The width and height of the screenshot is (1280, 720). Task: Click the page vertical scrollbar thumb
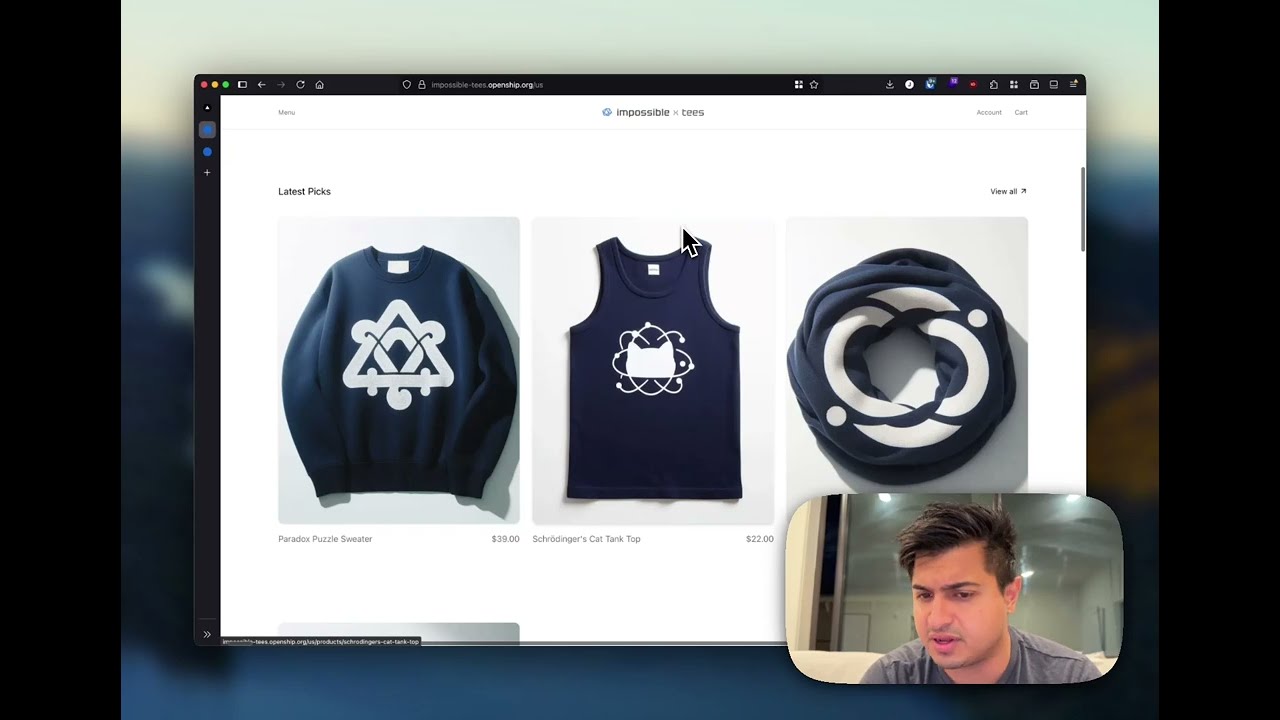click(1082, 210)
